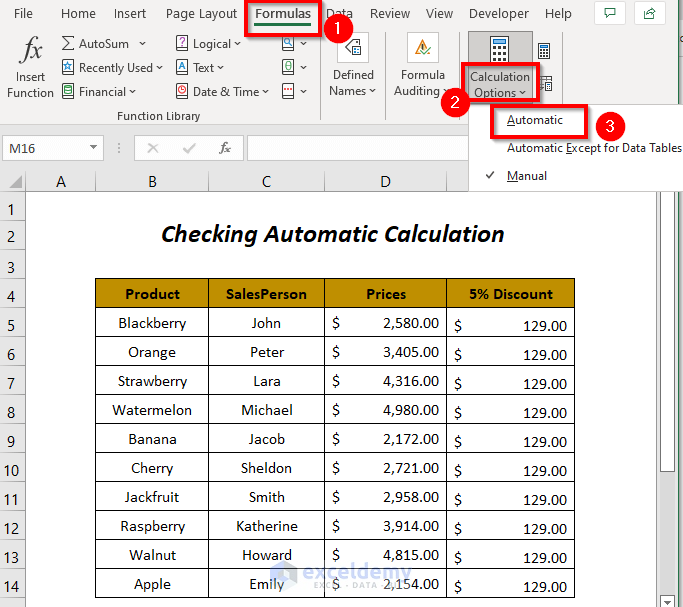683x607 pixels.
Task: Click the Insert Function fx icon
Action: tap(31, 52)
